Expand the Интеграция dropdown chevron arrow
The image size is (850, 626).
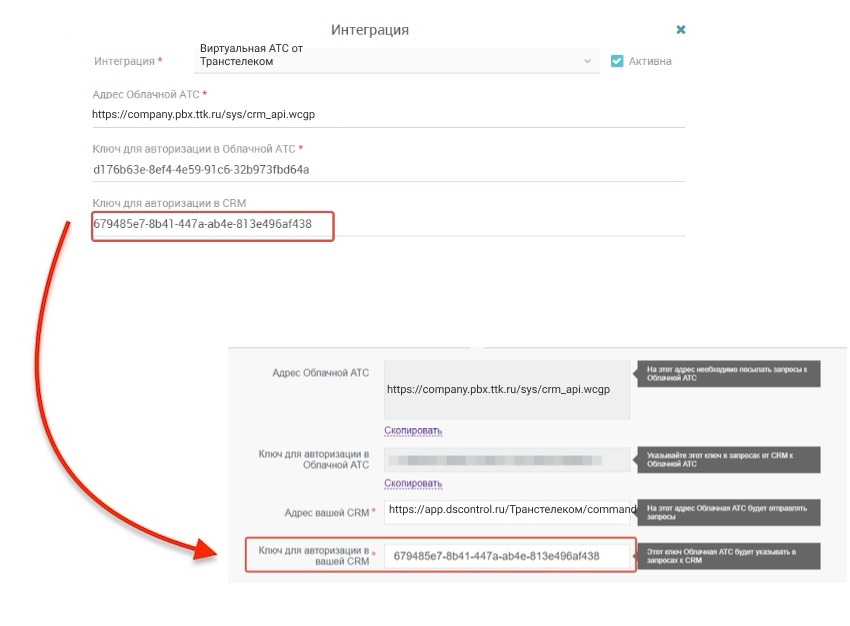coord(588,61)
